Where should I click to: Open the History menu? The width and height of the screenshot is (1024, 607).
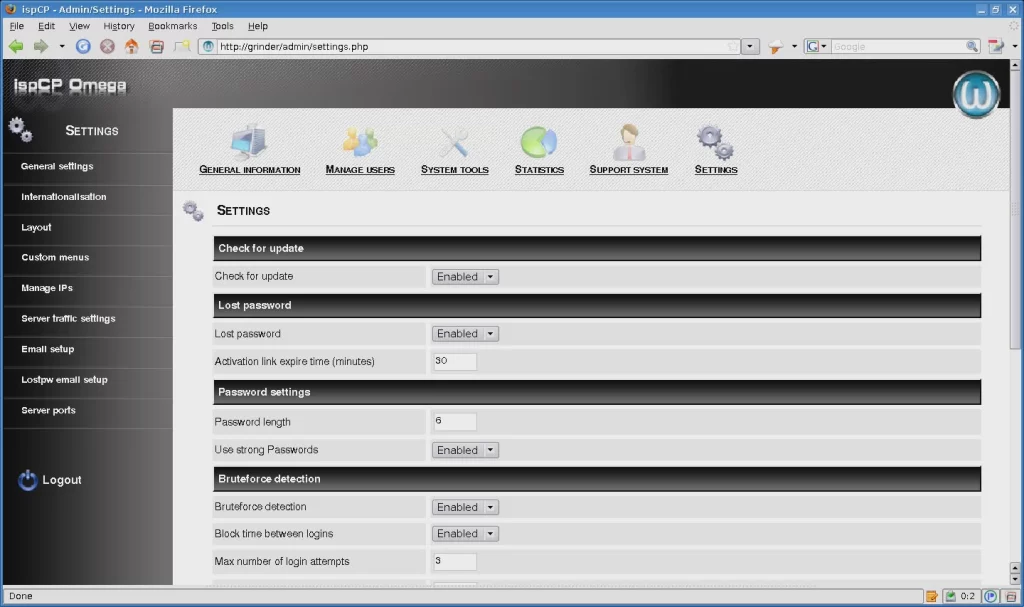[x=119, y=26]
